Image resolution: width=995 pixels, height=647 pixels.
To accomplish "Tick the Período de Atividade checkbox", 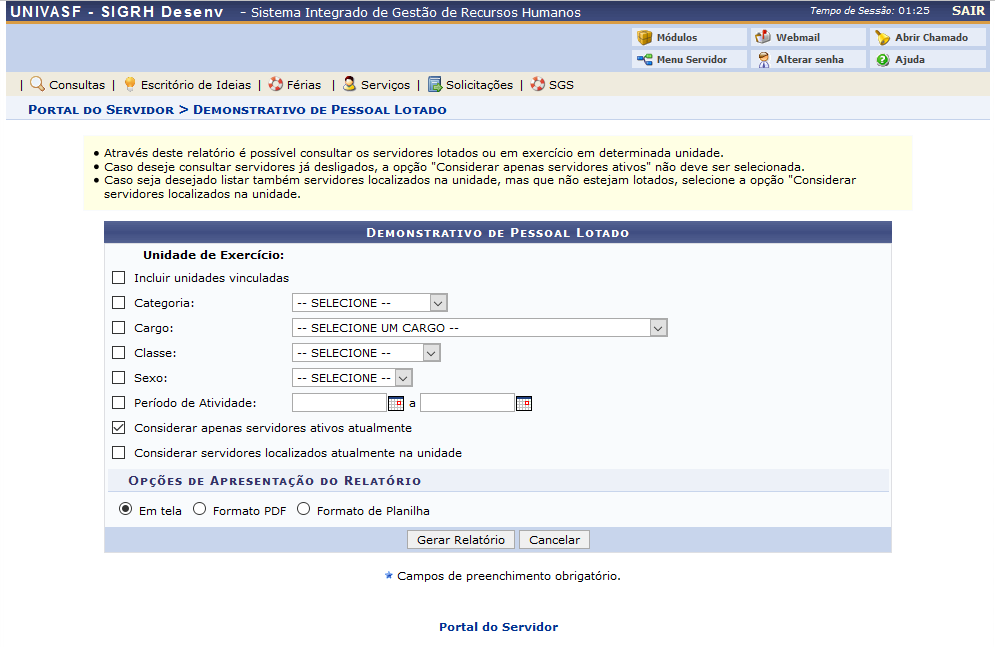I will click(x=119, y=403).
